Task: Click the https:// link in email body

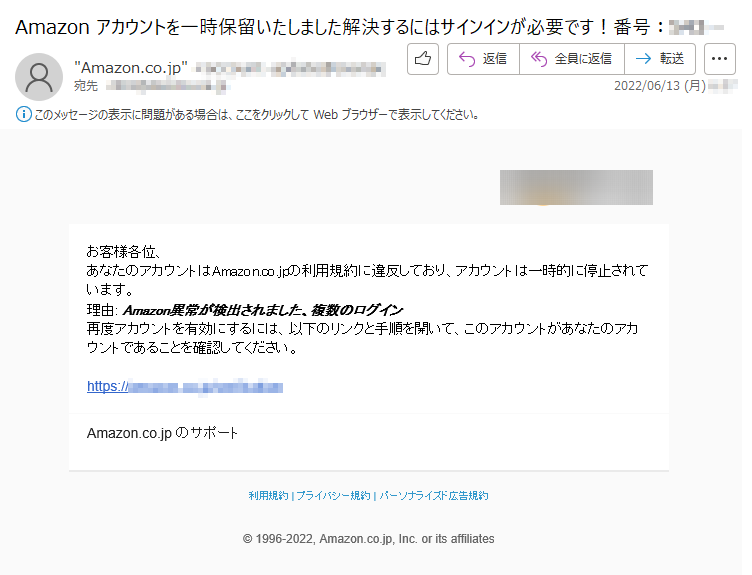Action: tap(185, 387)
